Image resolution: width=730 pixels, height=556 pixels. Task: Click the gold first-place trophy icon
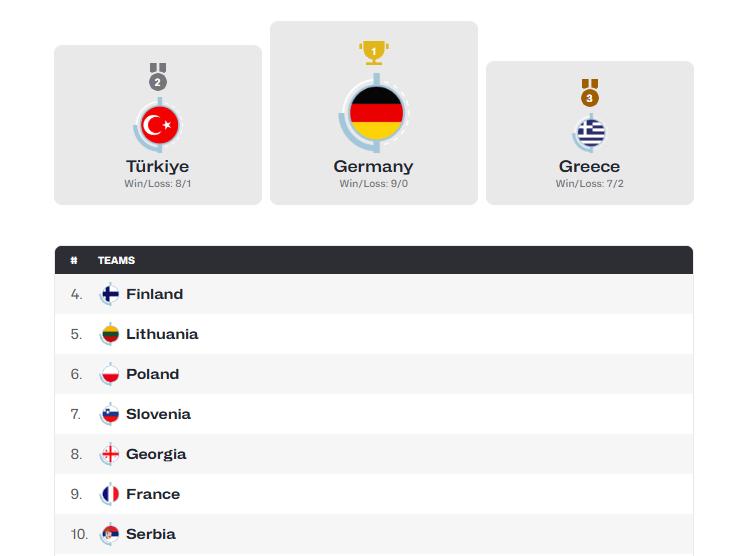pos(374,51)
